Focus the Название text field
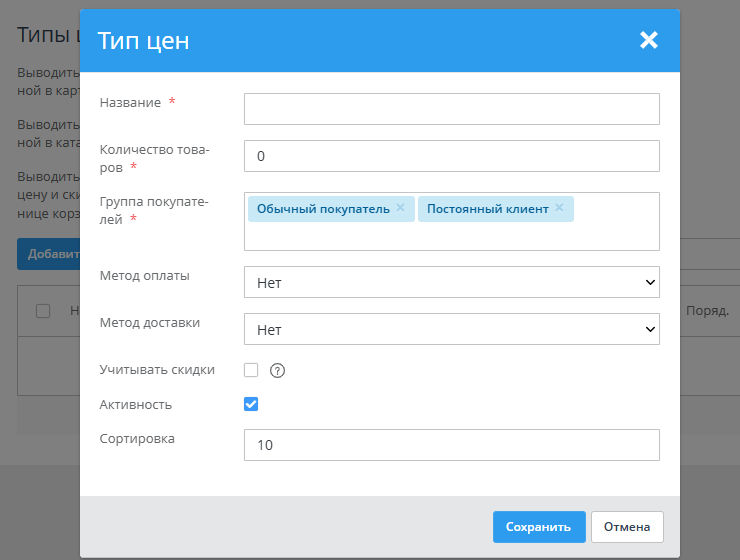 (x=451, y=109)
